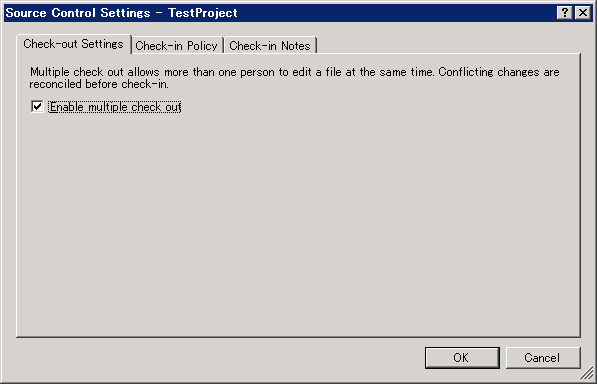Switch to the Check-in Policy tab
Screen dimensions: 597x384
tap(177, 46)
